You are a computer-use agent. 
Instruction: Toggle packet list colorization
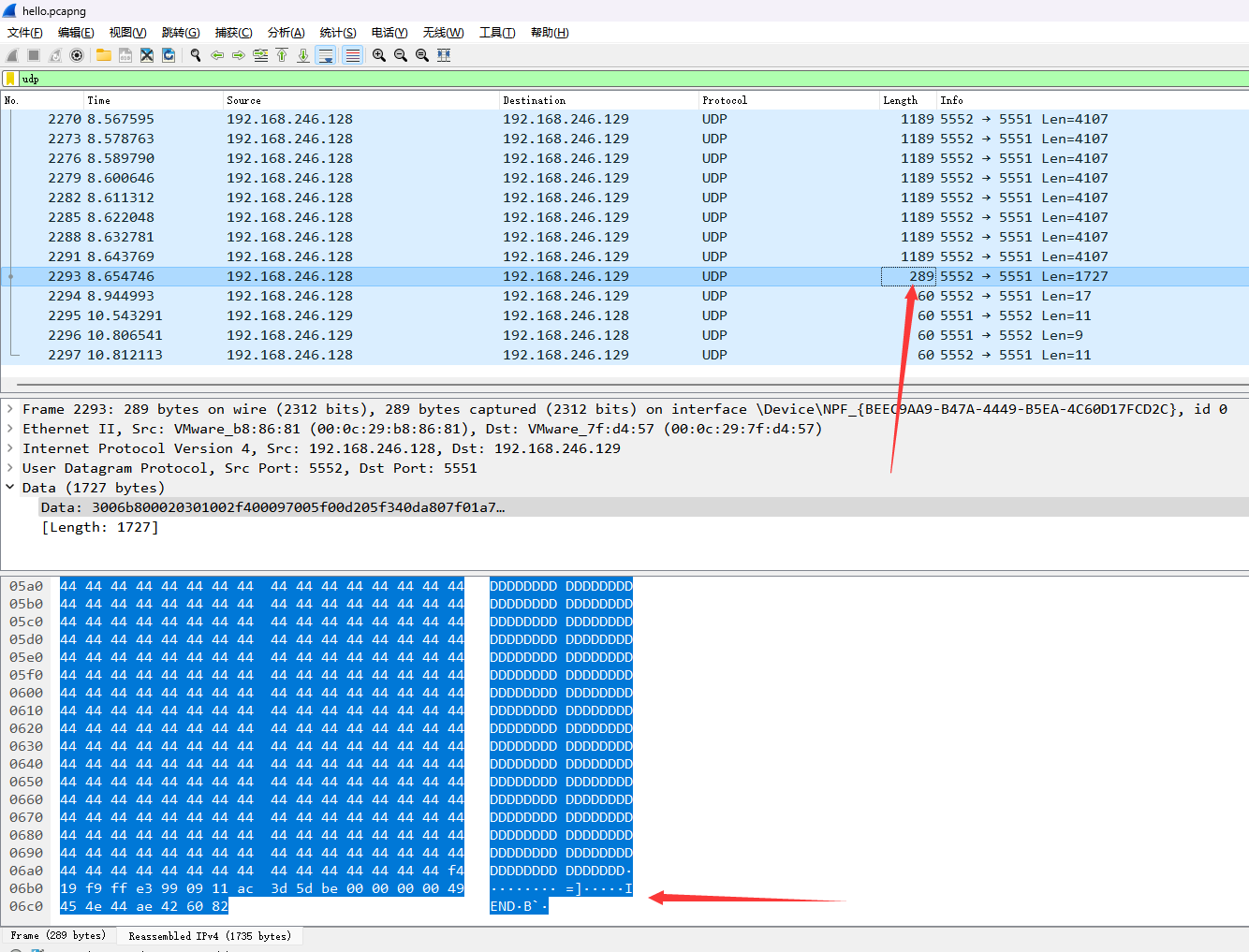[x=352, y=55]
